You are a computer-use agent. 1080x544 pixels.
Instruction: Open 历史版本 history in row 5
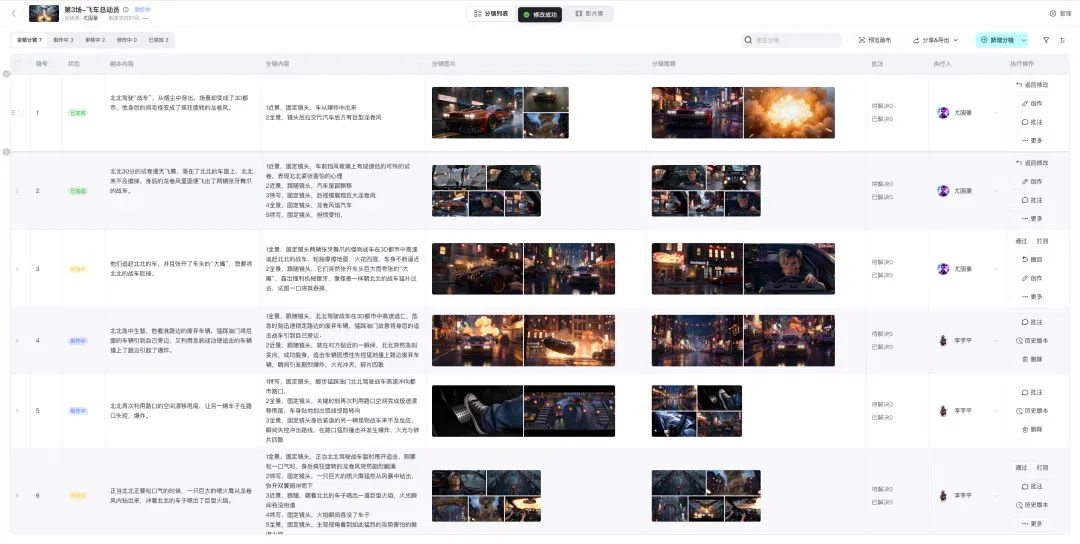coord(1032,410)
